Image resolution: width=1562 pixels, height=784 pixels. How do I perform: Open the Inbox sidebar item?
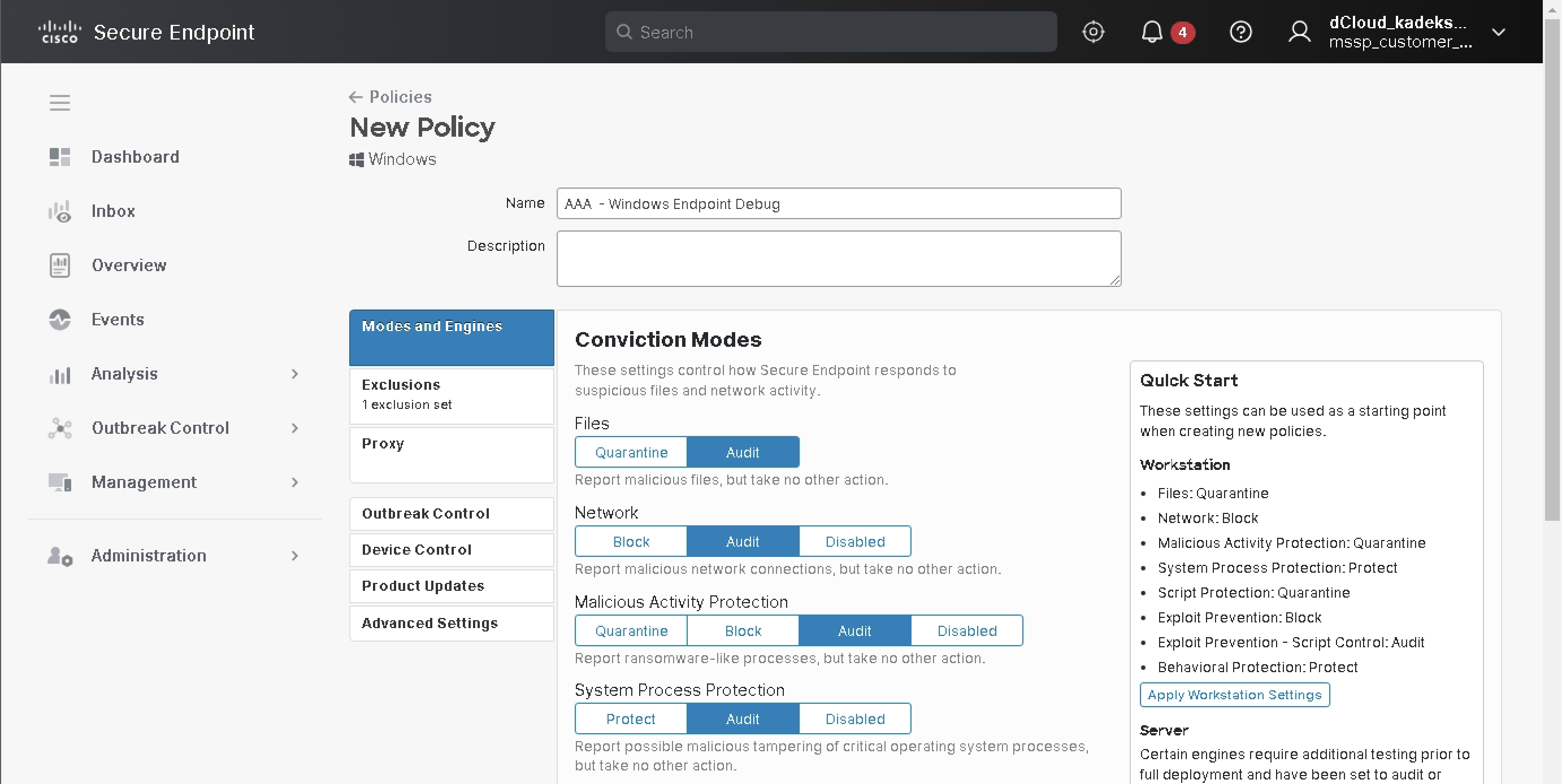click(113, 211)
